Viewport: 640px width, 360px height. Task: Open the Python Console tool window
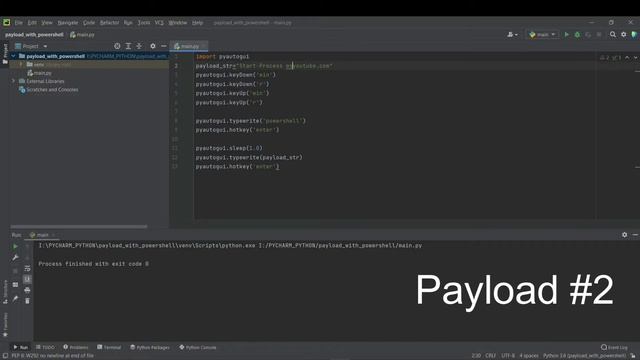pos(198,347)
